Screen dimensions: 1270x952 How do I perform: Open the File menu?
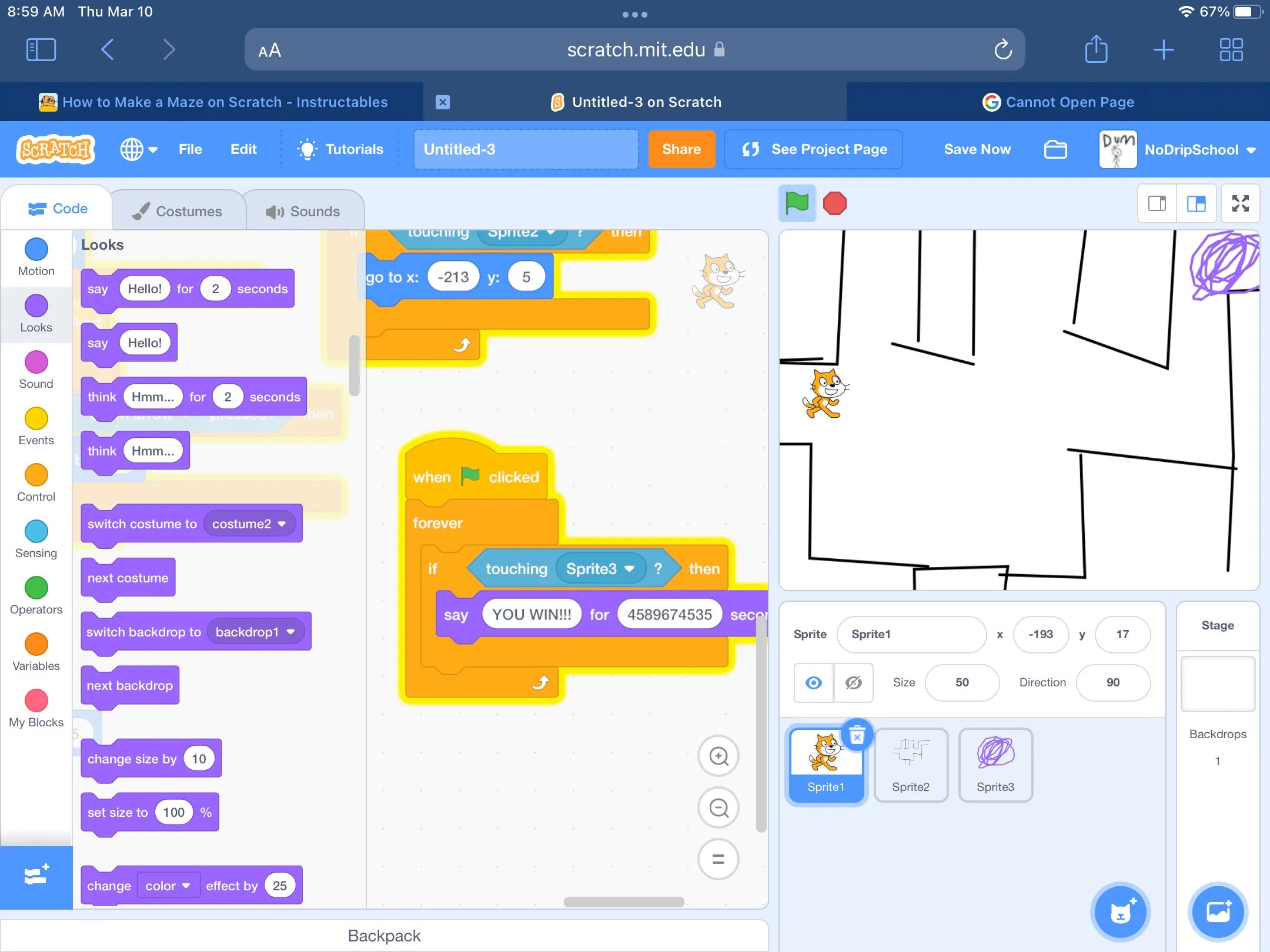pyautogui.click(x=190, y=149)
